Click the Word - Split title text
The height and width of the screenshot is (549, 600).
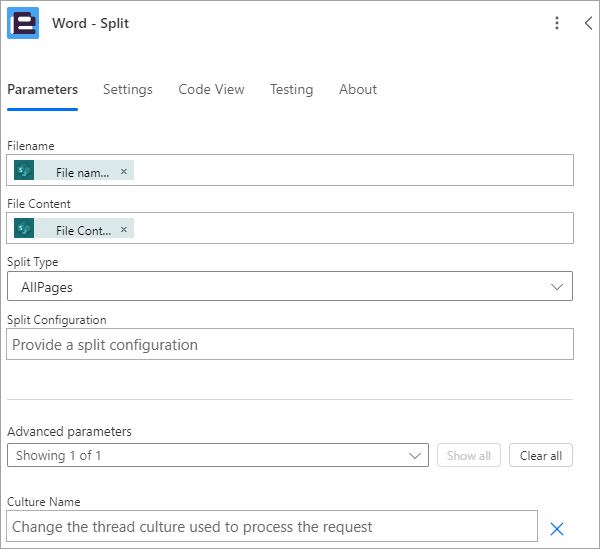tap(90, 23)
